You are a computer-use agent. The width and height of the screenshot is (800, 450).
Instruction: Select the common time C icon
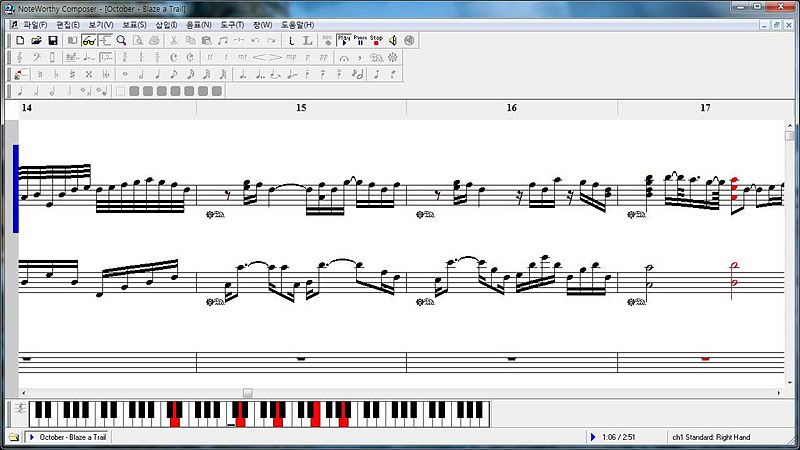coord(174,57)
